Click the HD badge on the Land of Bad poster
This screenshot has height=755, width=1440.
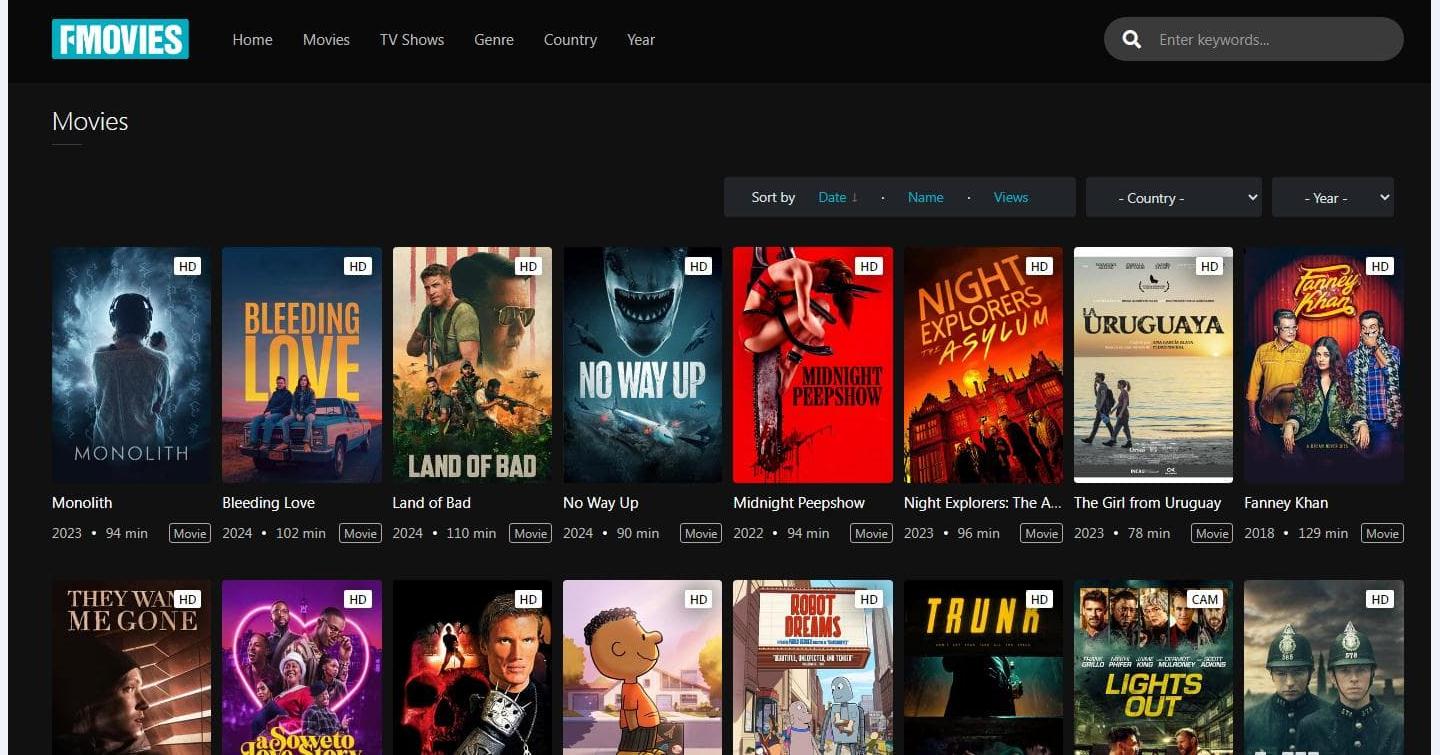[528, 266]
